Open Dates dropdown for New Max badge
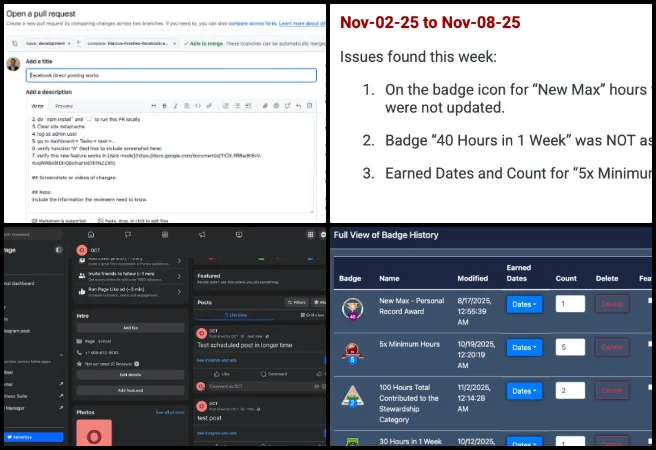The width and height of the screenshot is (656, 450). [524, 304]
